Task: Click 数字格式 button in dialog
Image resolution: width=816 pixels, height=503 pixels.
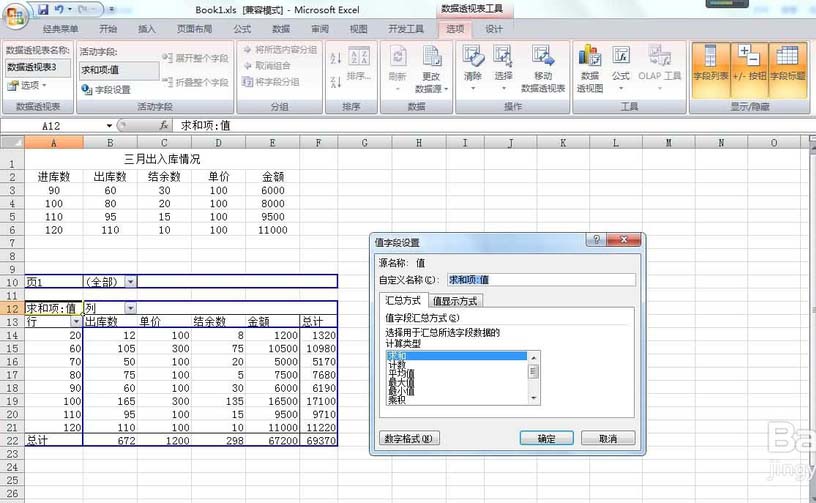Action: (409, 438)
